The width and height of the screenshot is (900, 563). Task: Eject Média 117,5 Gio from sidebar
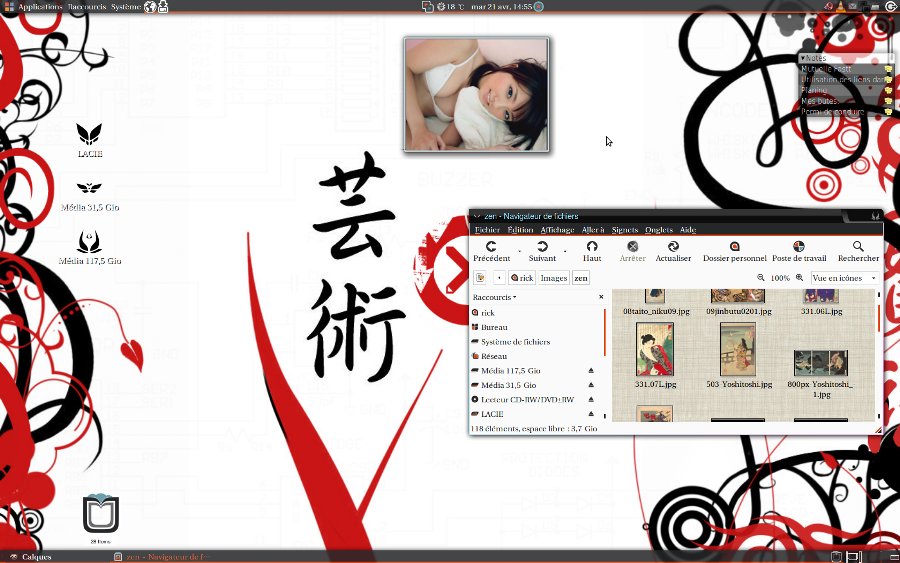(x=591, y=371)
